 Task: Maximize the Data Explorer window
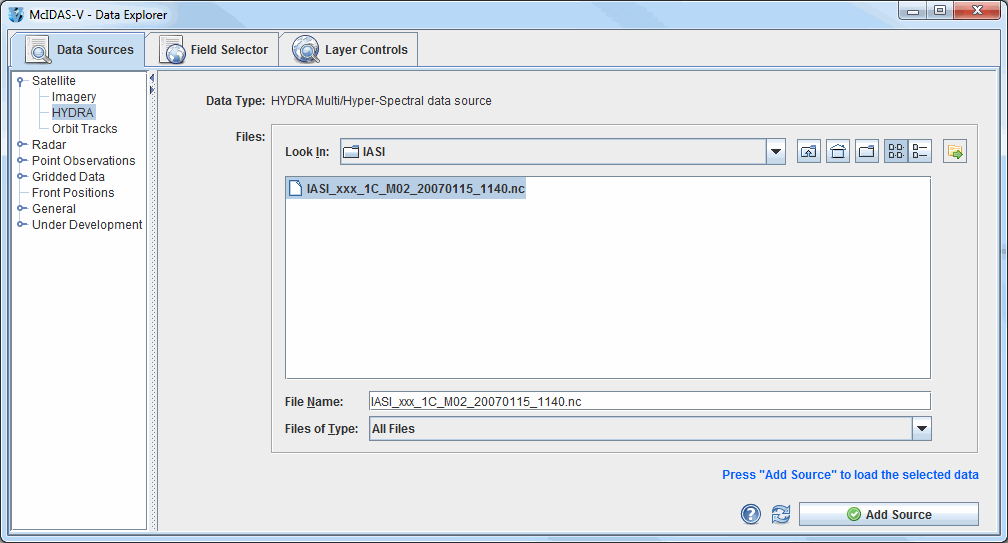pyautogui.click(x=940, y=10)
